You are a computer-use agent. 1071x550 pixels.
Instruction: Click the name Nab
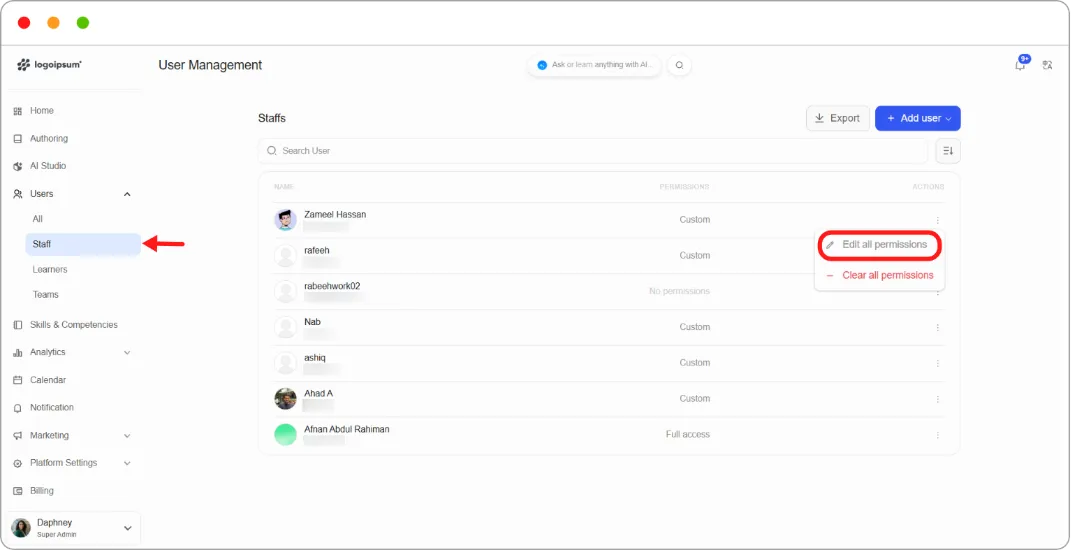(312, 322)
